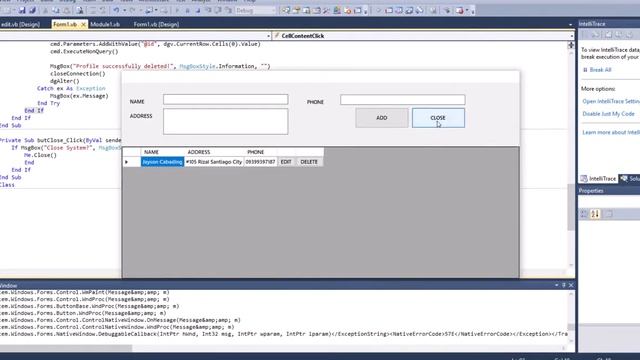Click the Undo arrow icon
The width and height of the screenshot is (640, 360).
coord(116,10)
